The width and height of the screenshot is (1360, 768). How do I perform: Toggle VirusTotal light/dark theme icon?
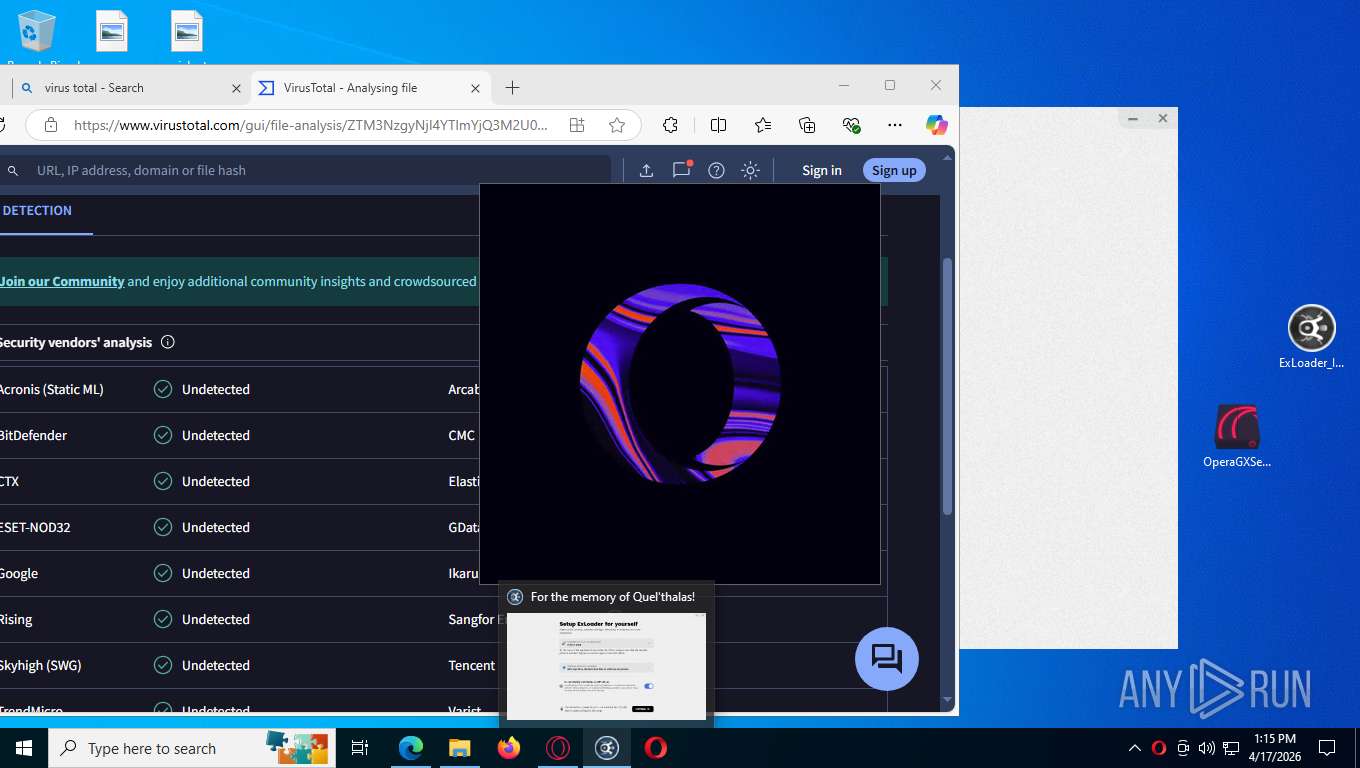[x=750, y=170]
